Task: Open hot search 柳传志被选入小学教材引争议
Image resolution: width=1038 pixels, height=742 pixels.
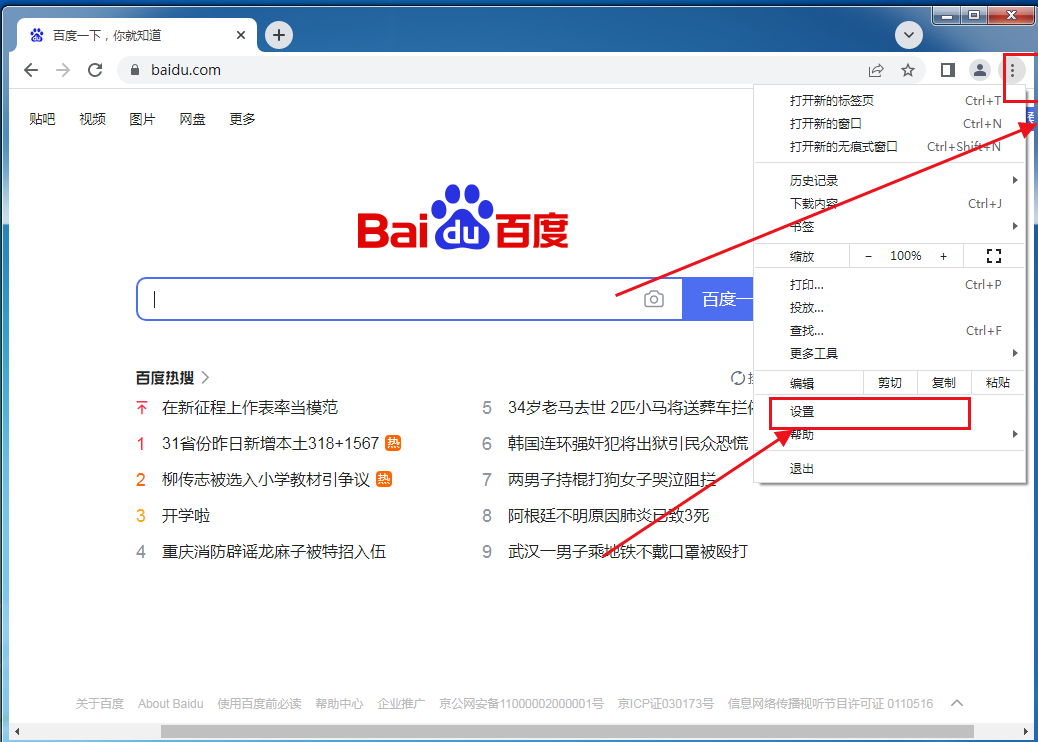Action: (x=266, y=480)
